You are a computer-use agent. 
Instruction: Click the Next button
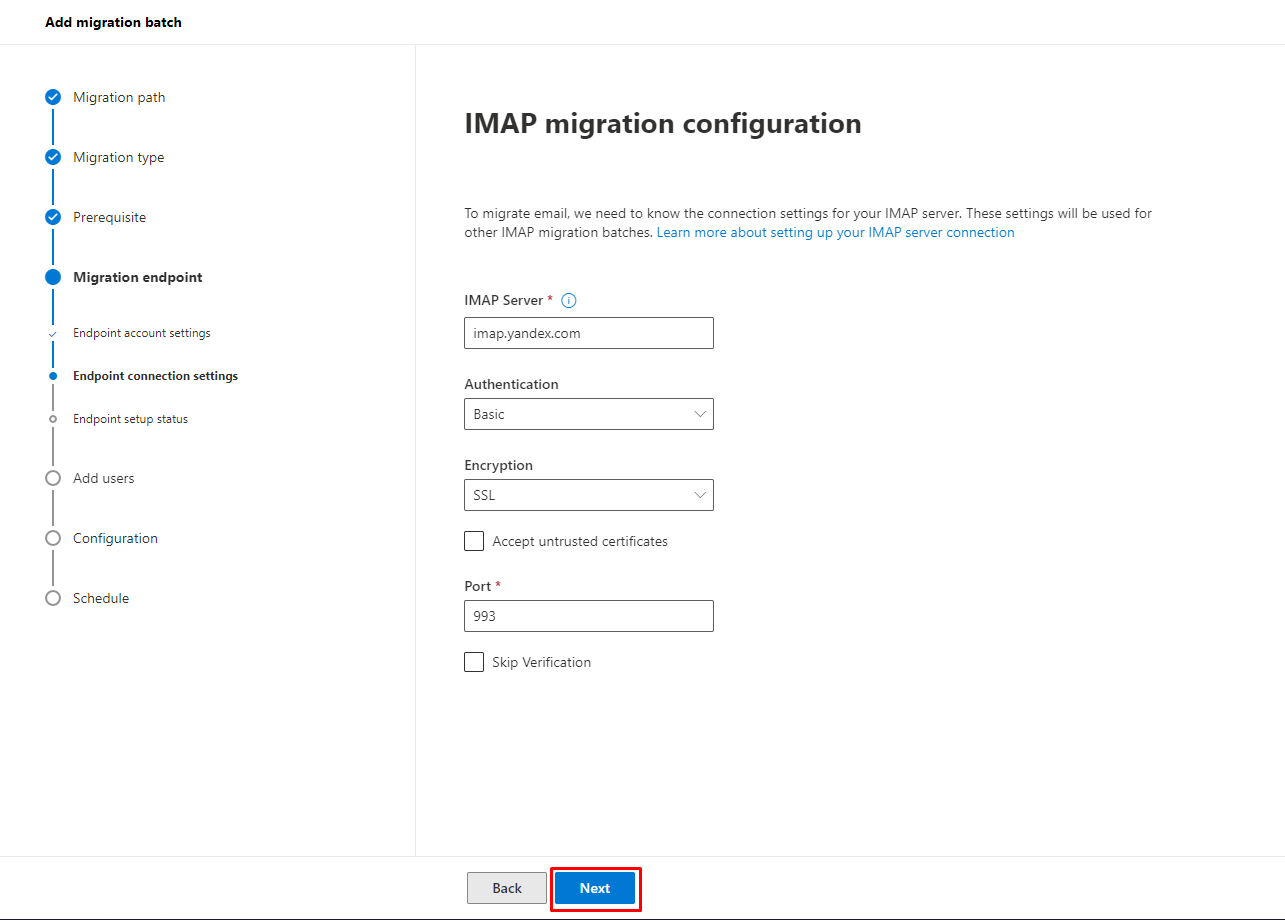point(595,888)
